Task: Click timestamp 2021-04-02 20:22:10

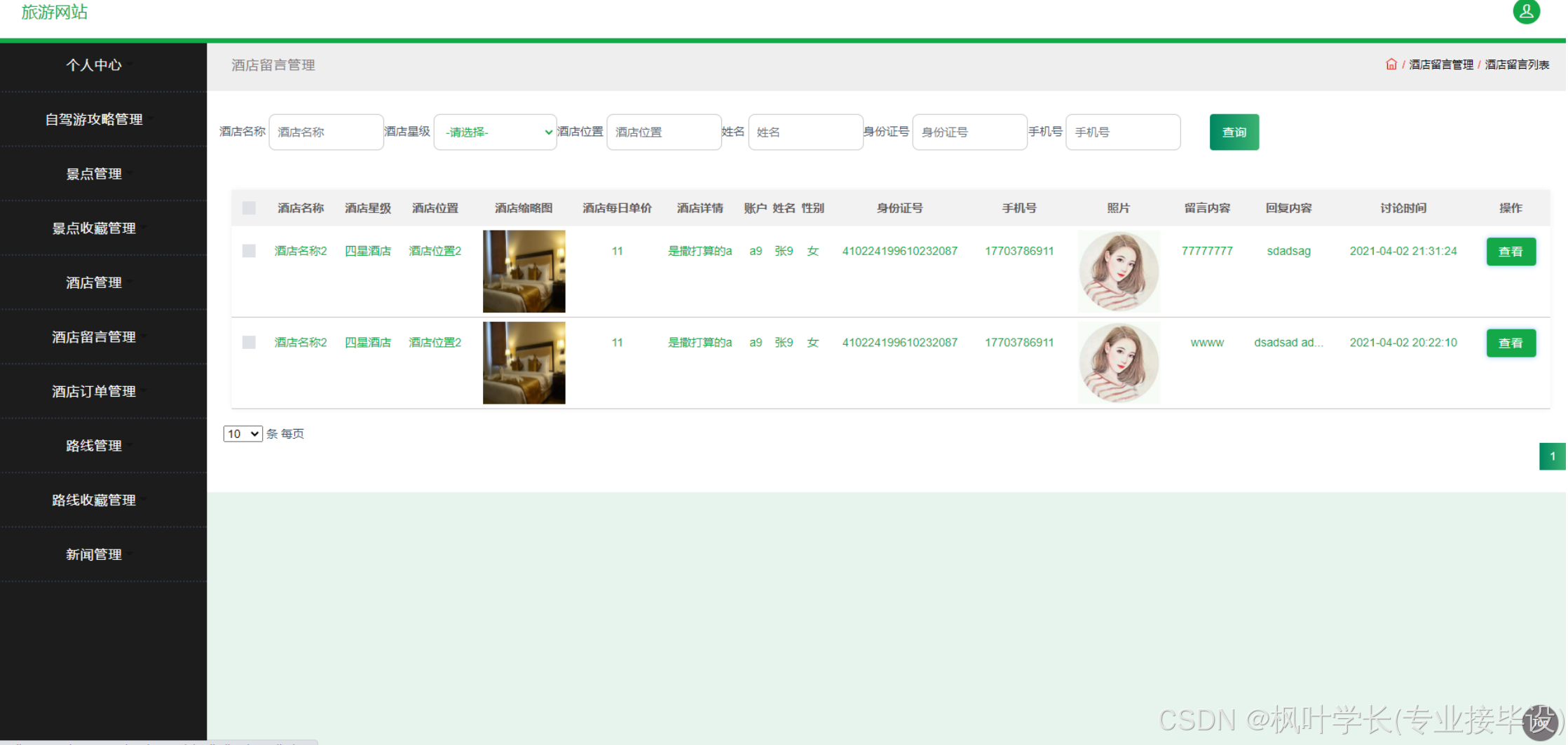Action: (1403, 342)
